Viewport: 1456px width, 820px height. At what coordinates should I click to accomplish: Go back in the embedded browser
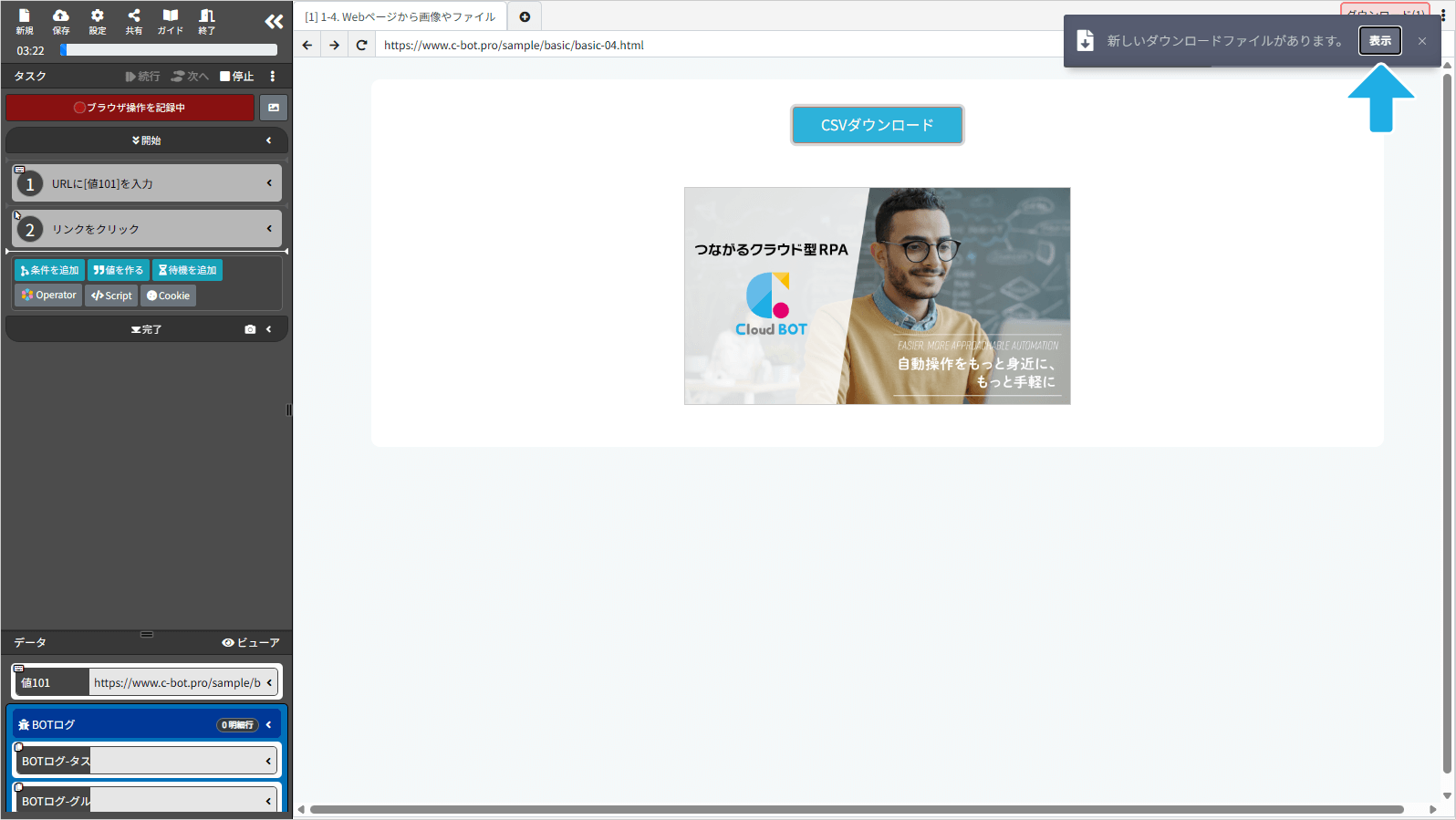(307, 45)
